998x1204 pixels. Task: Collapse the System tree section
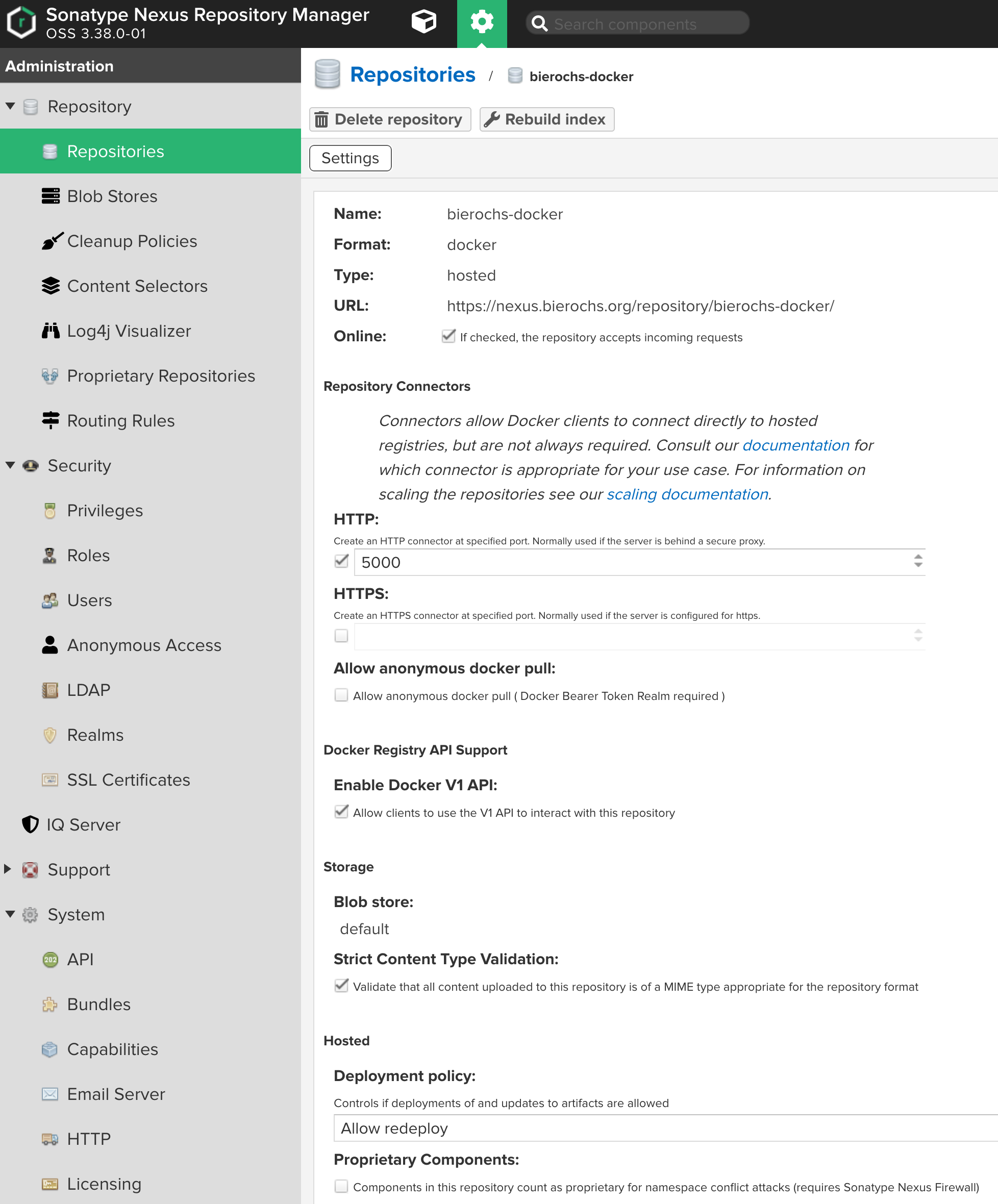(10, 914)
